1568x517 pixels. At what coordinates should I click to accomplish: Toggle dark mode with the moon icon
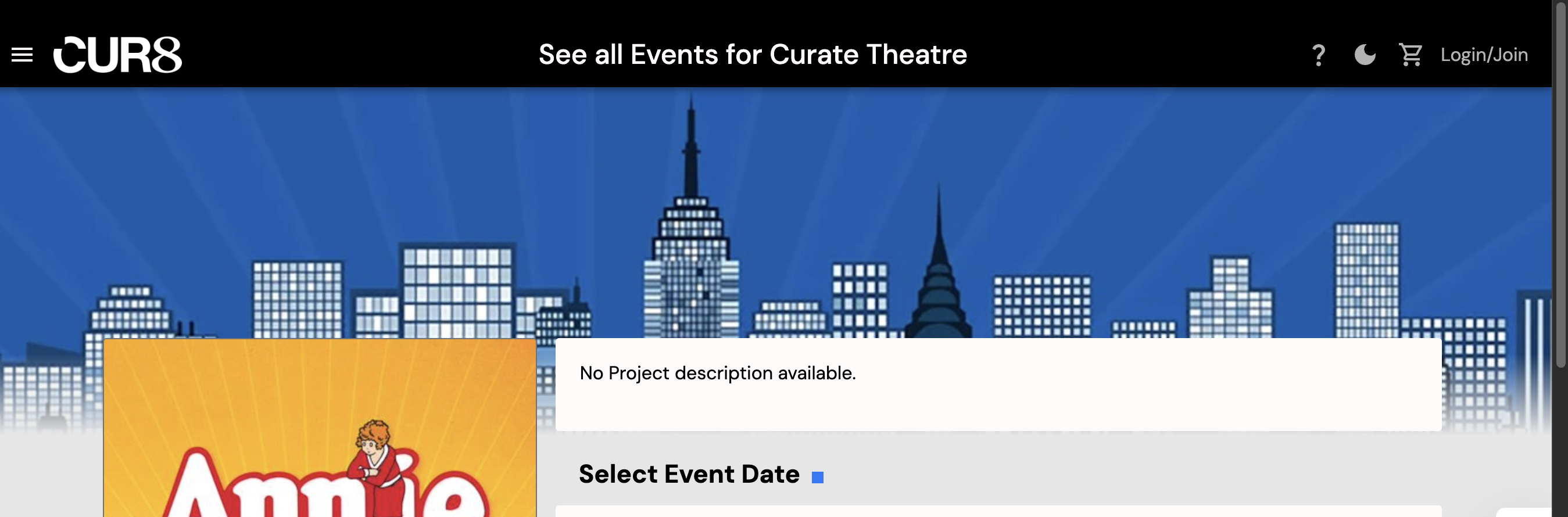coord(1365,55)
